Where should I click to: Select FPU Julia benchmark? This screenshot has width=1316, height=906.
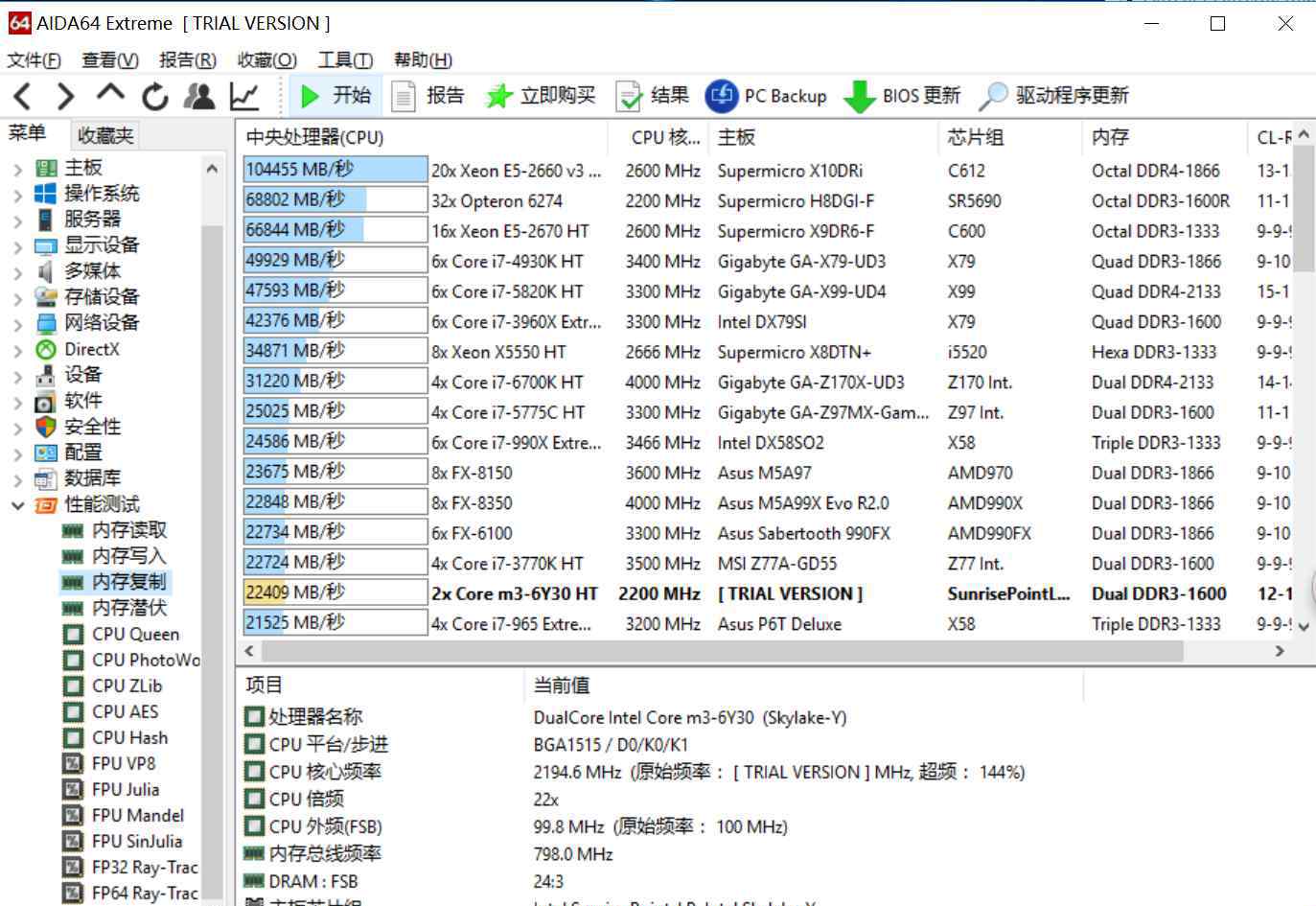125,789
